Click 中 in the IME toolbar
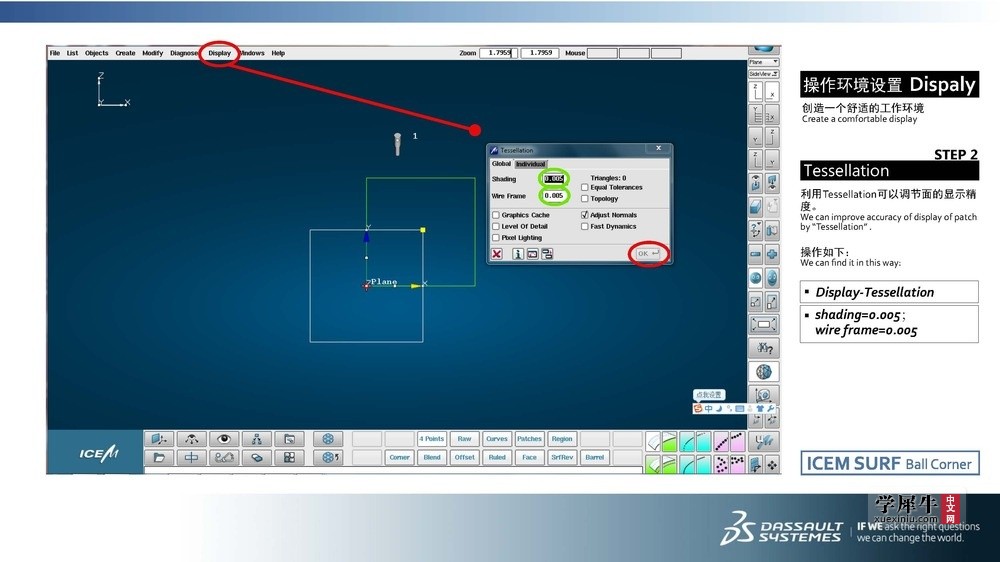 click(x=709, y=408)
